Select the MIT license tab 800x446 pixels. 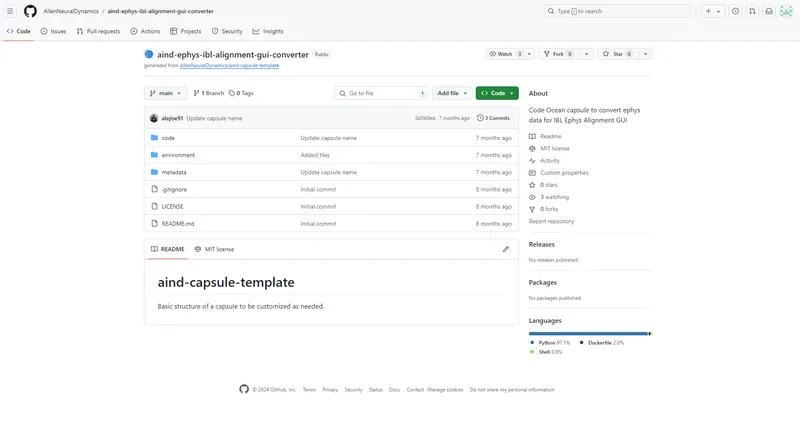[214, 249]
